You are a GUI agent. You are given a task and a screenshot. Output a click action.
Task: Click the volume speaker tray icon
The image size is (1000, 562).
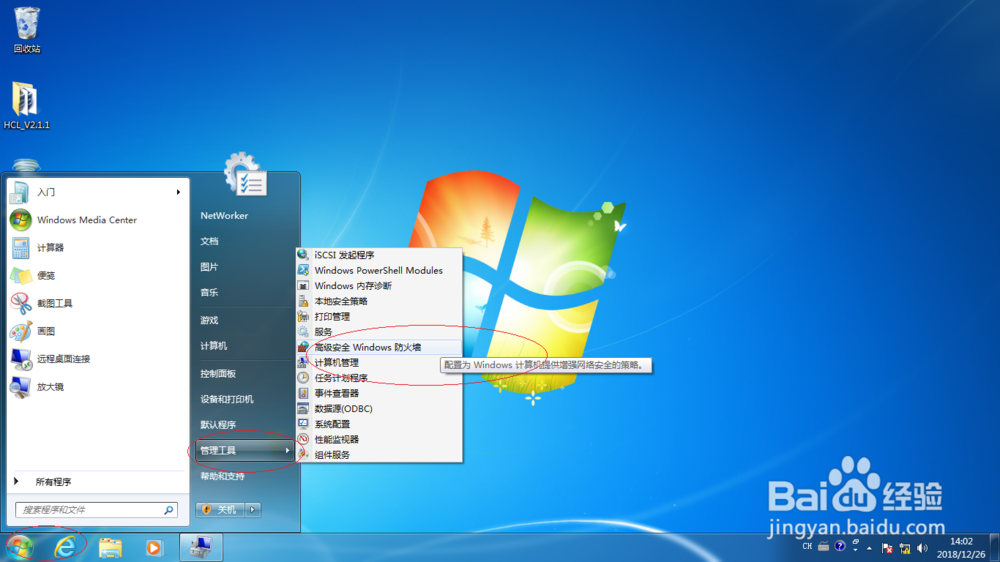[922, 548]
